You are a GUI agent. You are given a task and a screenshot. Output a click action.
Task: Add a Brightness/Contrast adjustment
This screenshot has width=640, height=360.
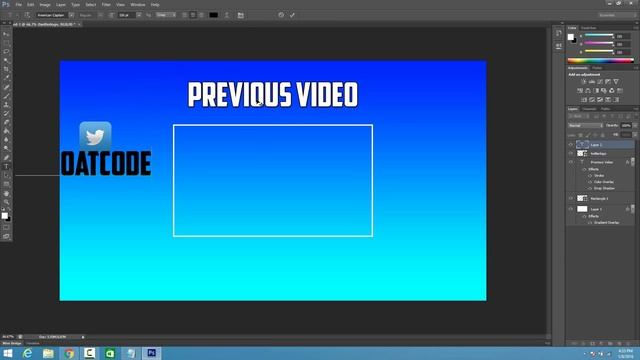(583, 82)
